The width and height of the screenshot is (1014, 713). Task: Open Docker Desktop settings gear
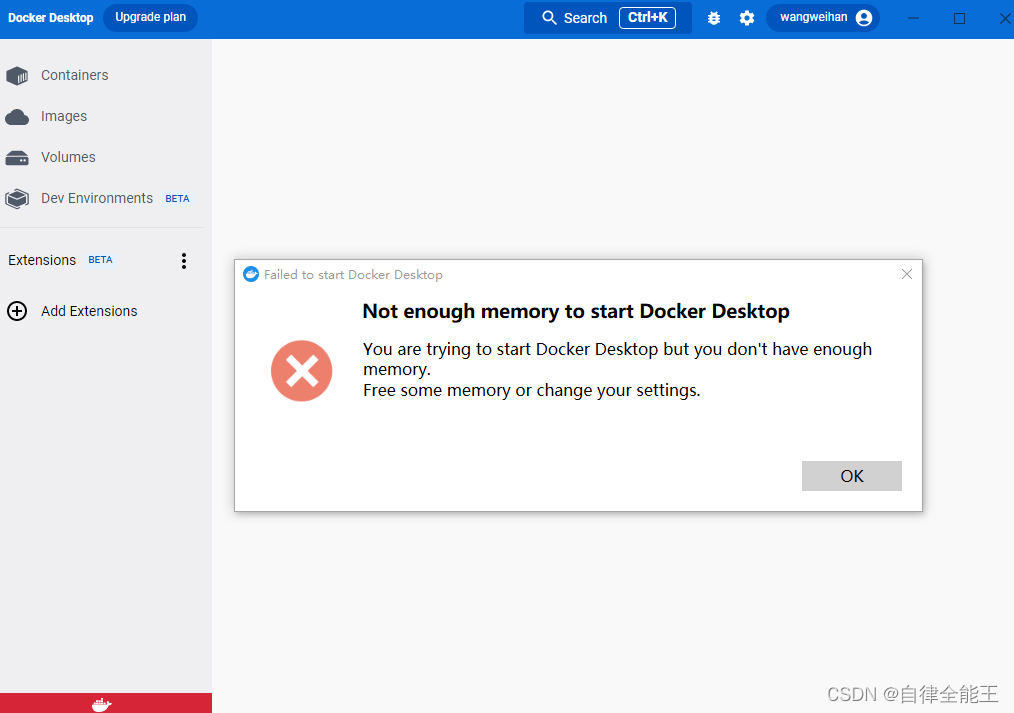tap(747, 17)
